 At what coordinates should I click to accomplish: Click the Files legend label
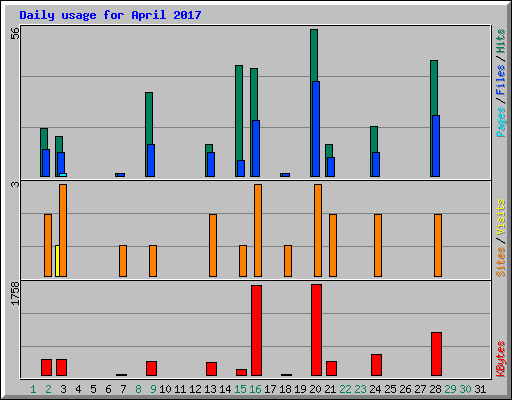point(500,79)
